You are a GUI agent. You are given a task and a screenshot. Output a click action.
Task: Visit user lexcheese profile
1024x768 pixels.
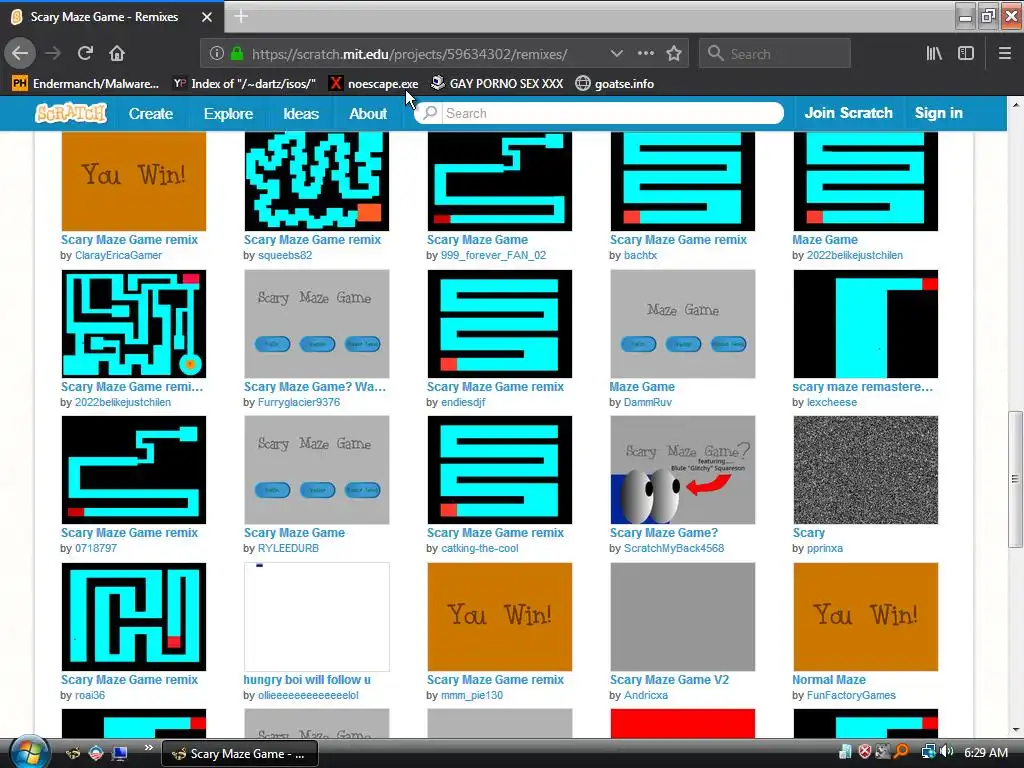[832, 402]
